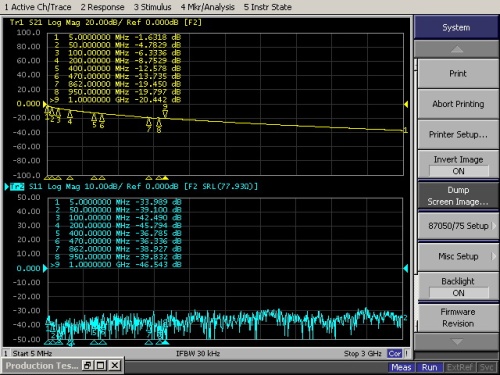Screen dimensions: 500x375
Task: Click Tr1 marker row -4.7829 dB
Action: 117,45
